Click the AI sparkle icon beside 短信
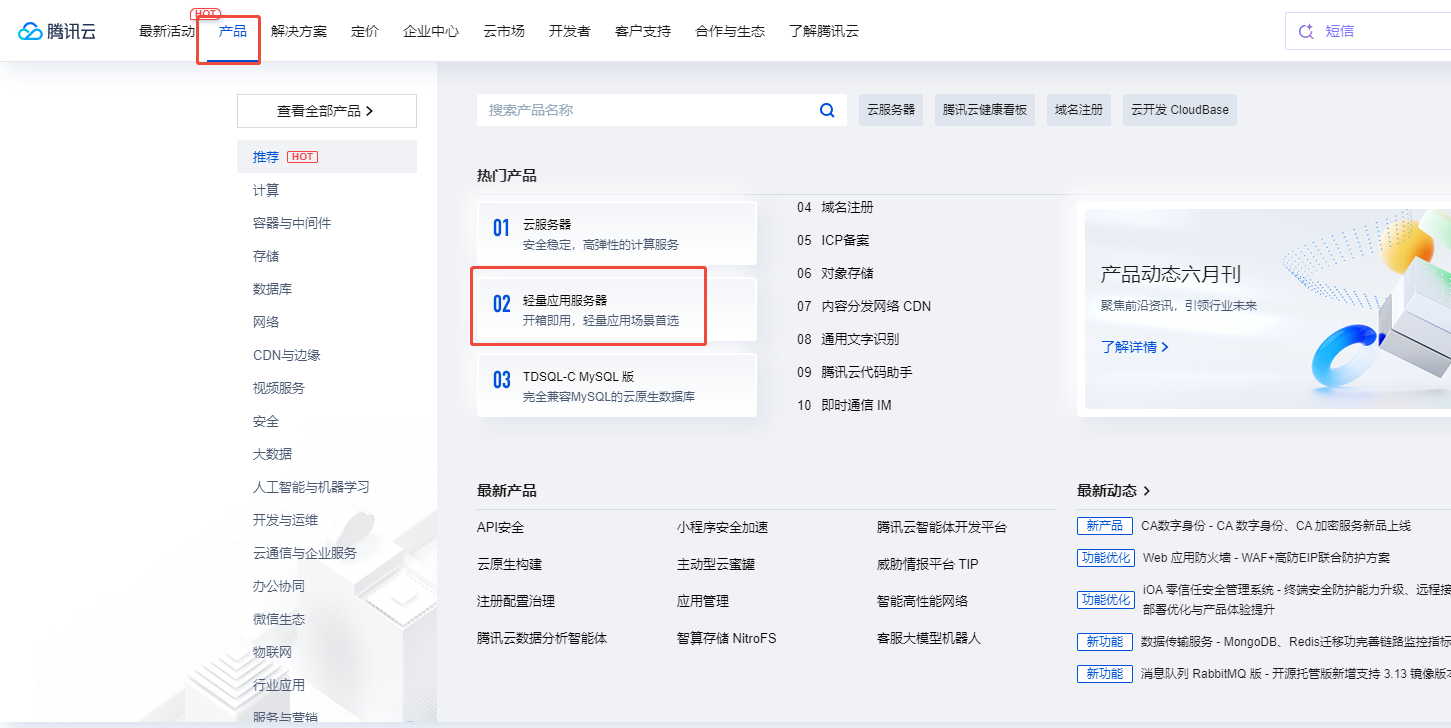 (x=1305, y=31)
